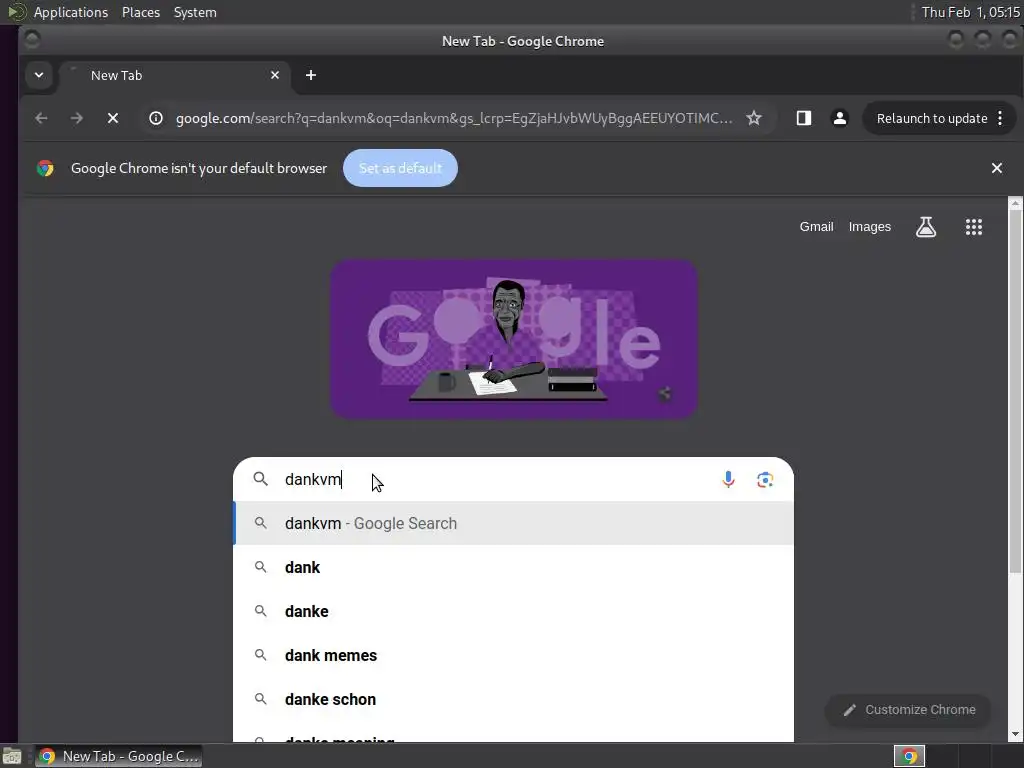The image size is (1024, 768).
Task: Select 'dank memes' suggestion
Action: (x=514, y=655)
